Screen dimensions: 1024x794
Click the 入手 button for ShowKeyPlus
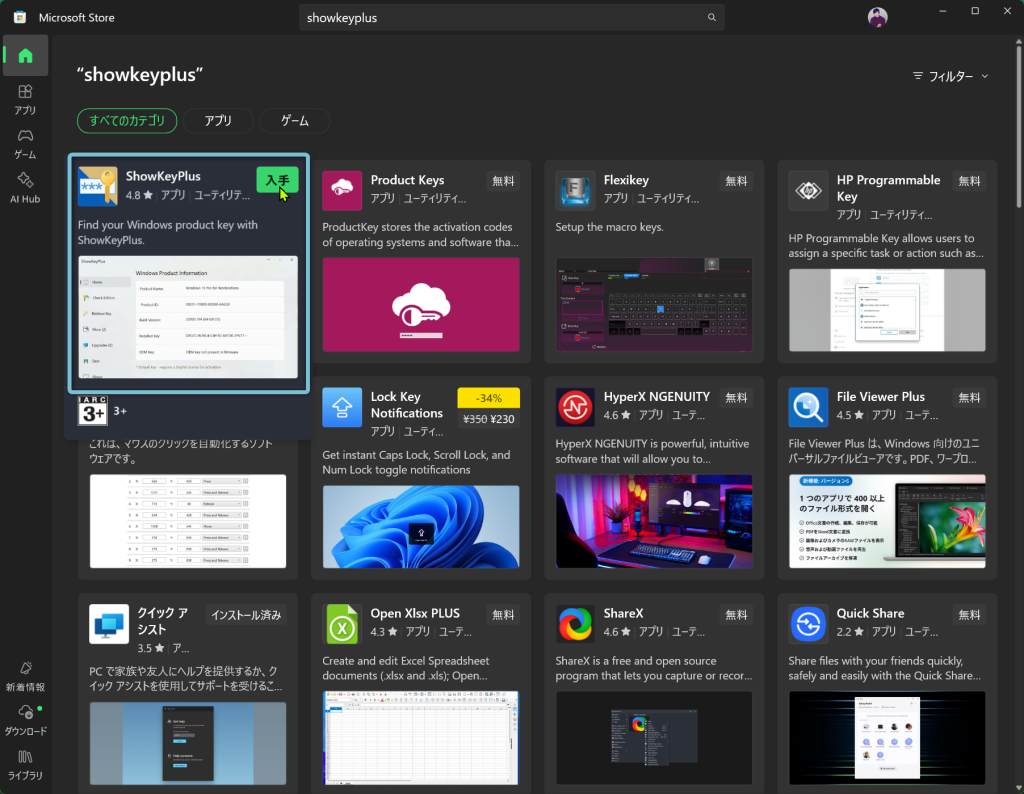click(277, 180)
